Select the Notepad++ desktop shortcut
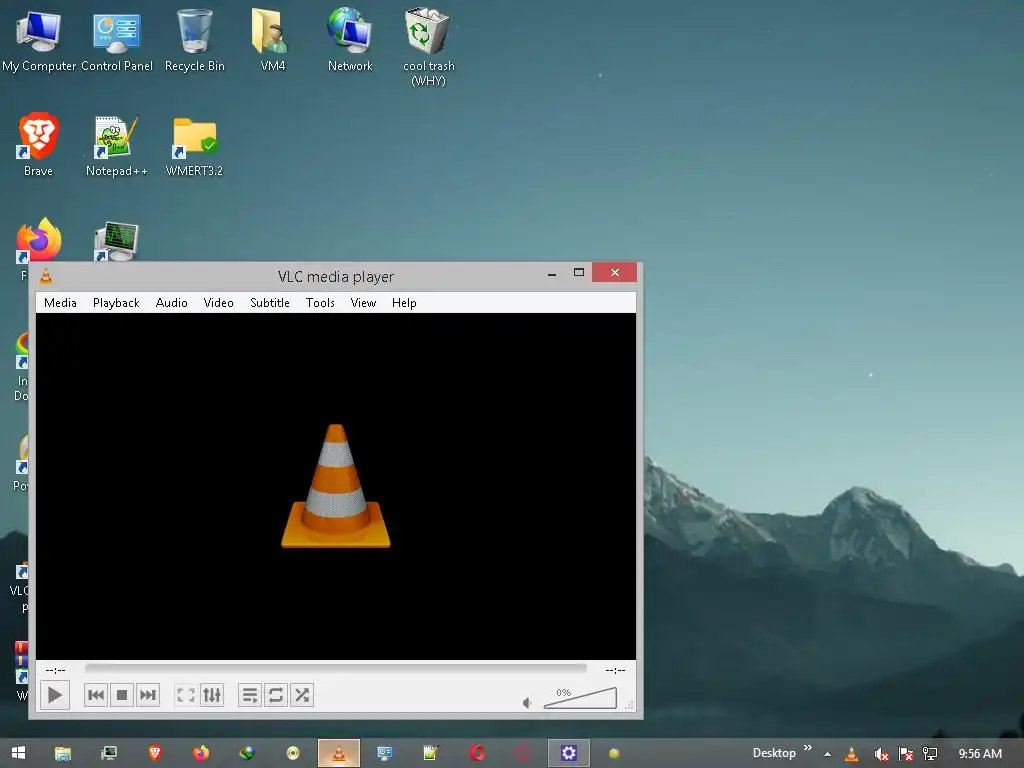Screen dimensions: 1024x768 [117, 146]
